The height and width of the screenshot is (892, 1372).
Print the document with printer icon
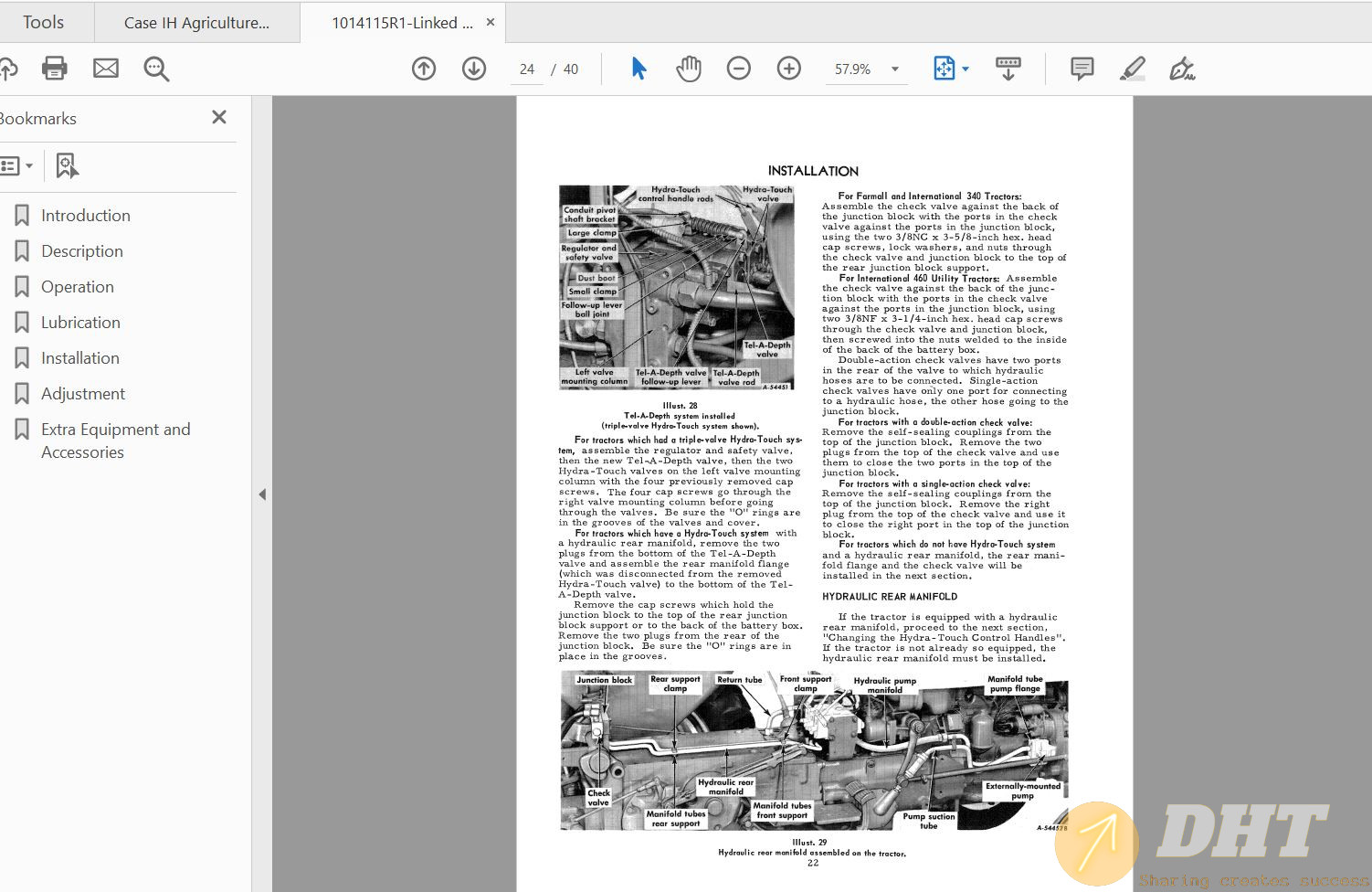[55, 69]
